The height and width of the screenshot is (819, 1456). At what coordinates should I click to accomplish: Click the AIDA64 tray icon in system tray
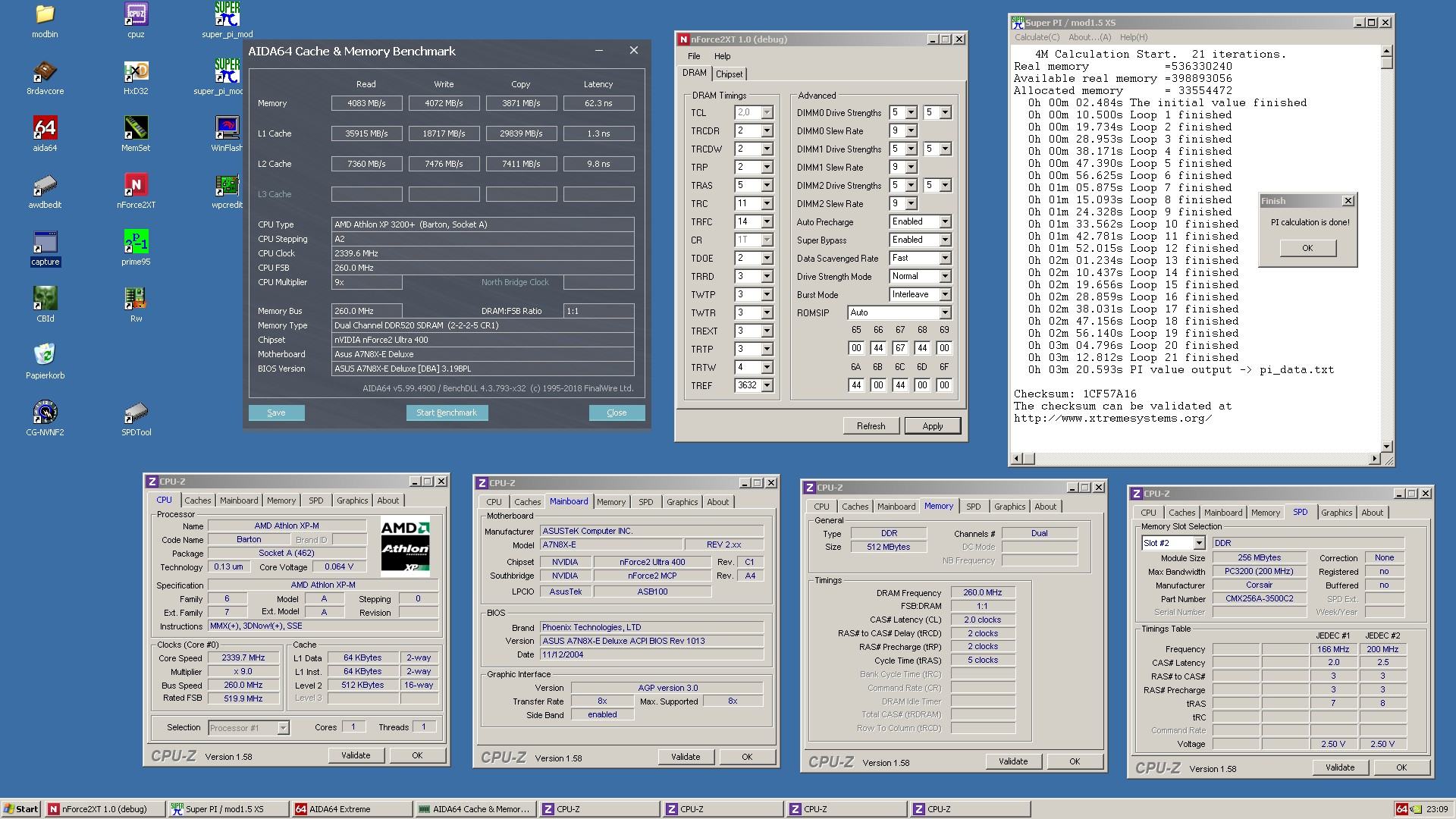(x=1402, y=809)
